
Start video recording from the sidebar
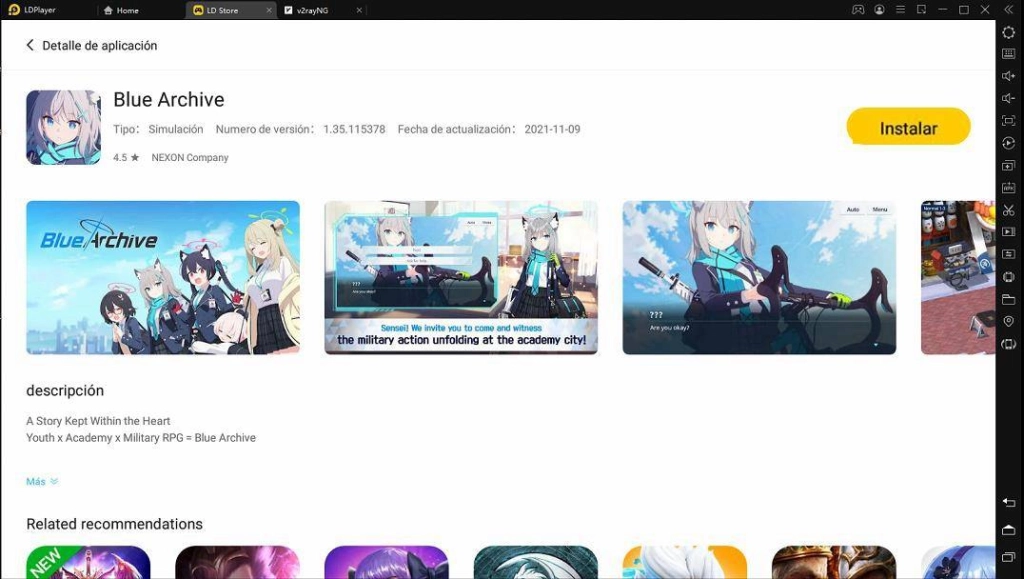pos(1008,232)
